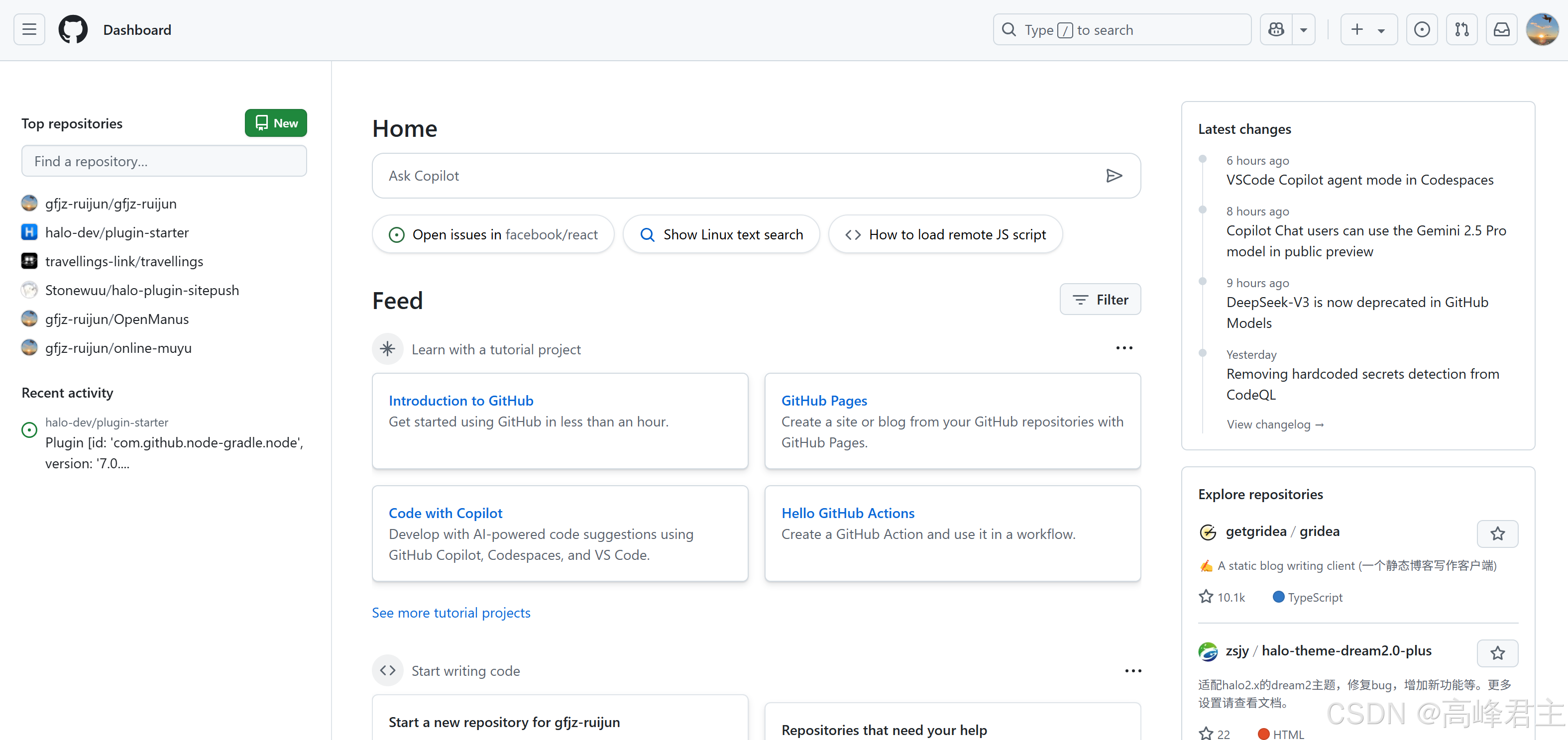Open the issues icon in header
The image size is (1568, 740).
[x=1422, y=29]
